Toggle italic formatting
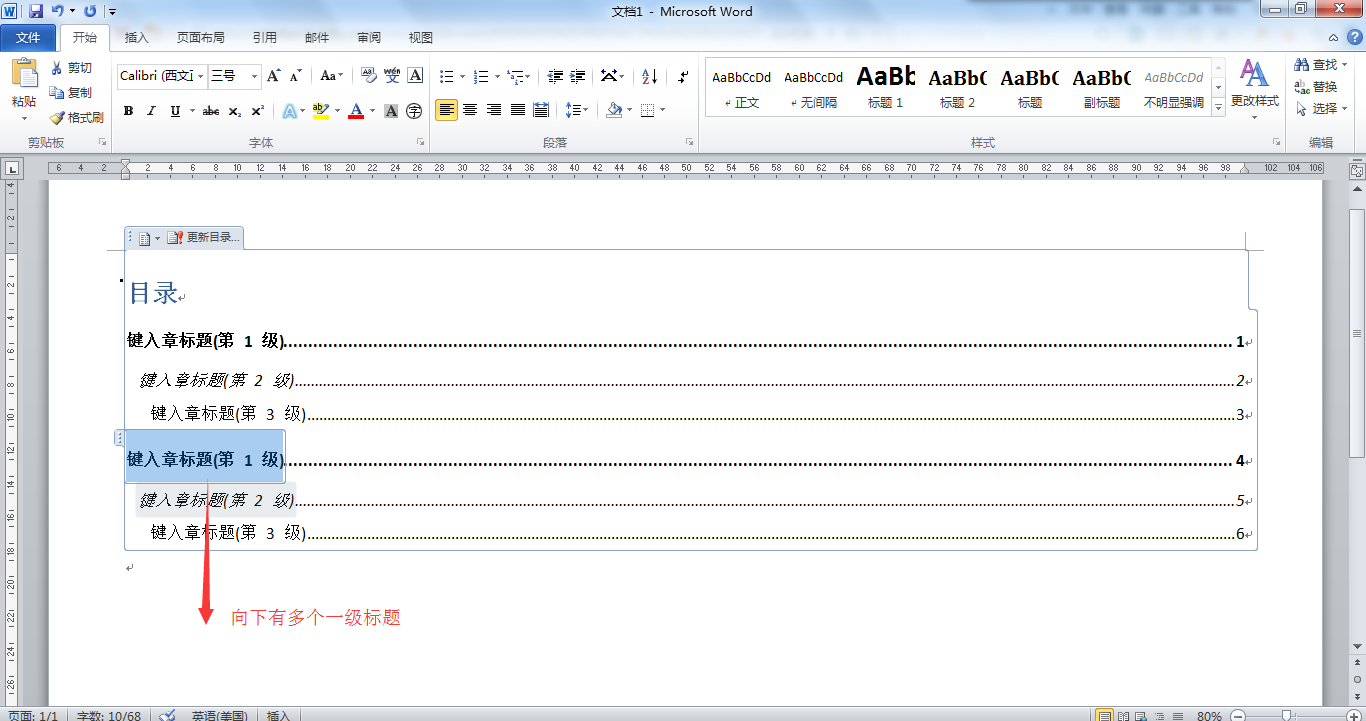This screenshot has height=721, width=1366. 151,111
